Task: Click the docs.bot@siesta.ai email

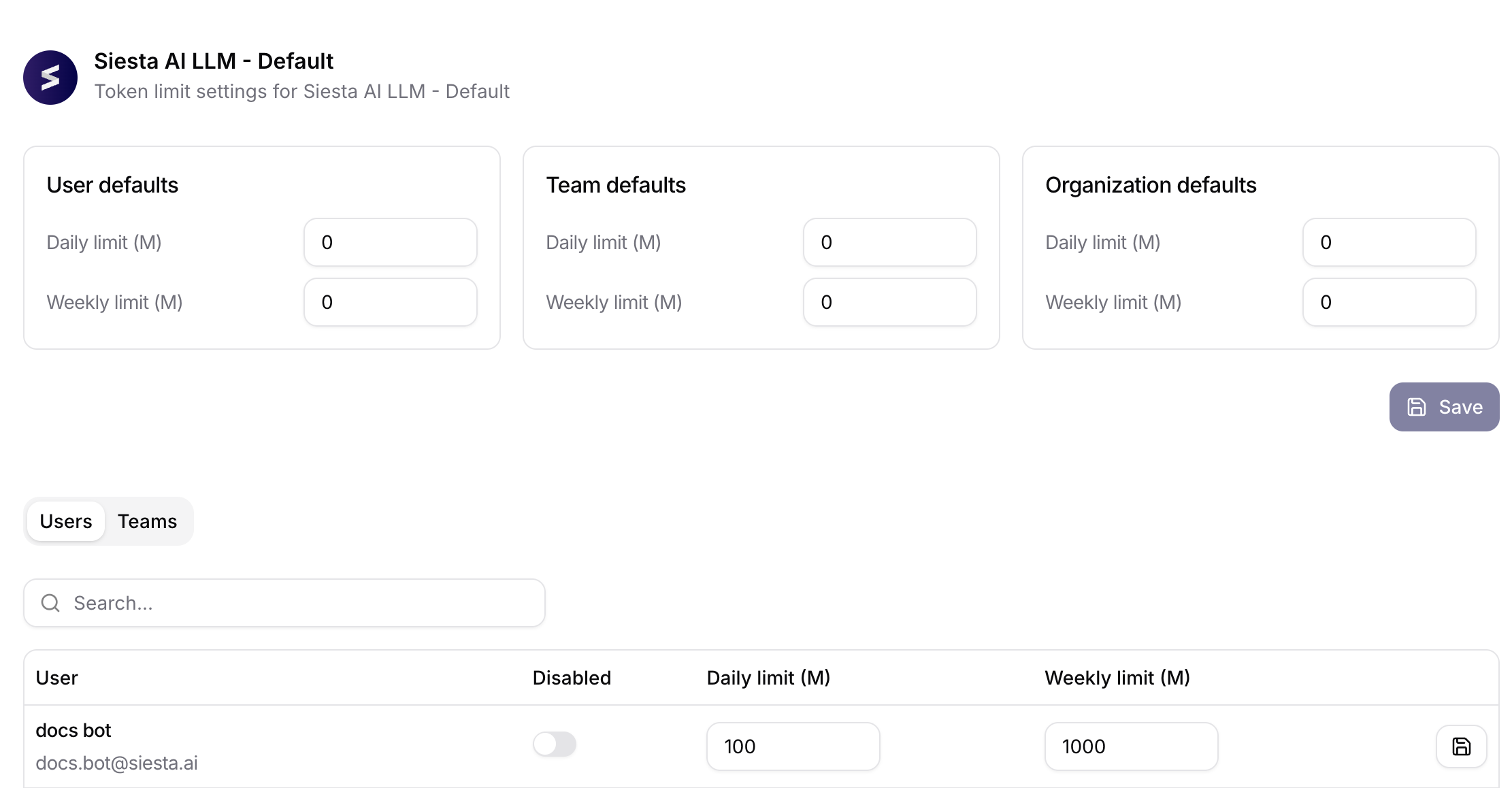Action: pos(116,763)
